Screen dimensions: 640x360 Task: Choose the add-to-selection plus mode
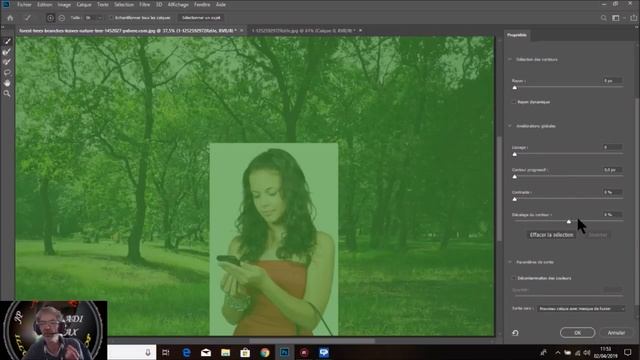click(50, 18)
